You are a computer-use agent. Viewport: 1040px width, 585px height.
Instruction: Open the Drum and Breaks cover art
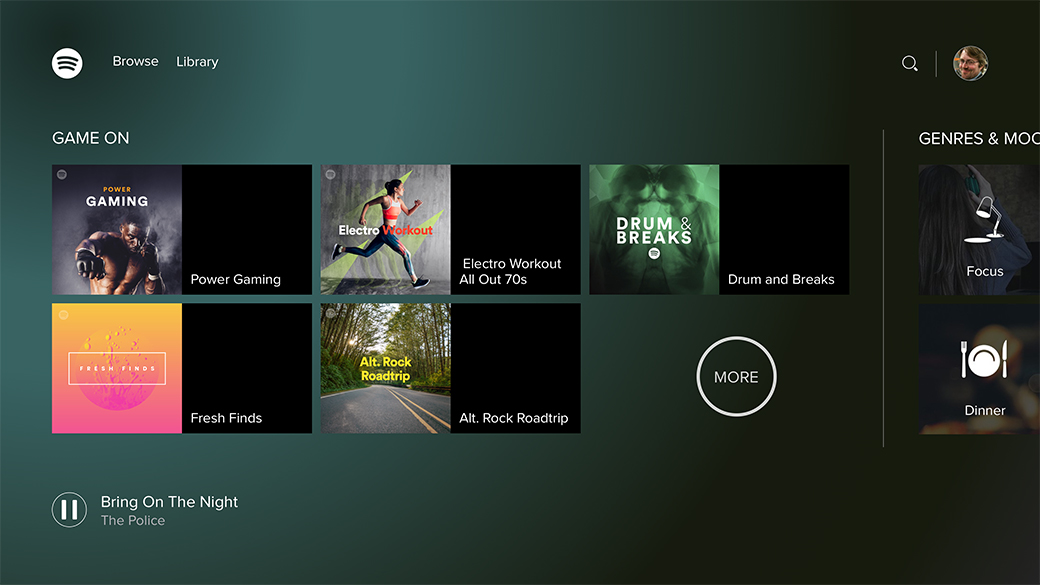click(x=654, y=230)
